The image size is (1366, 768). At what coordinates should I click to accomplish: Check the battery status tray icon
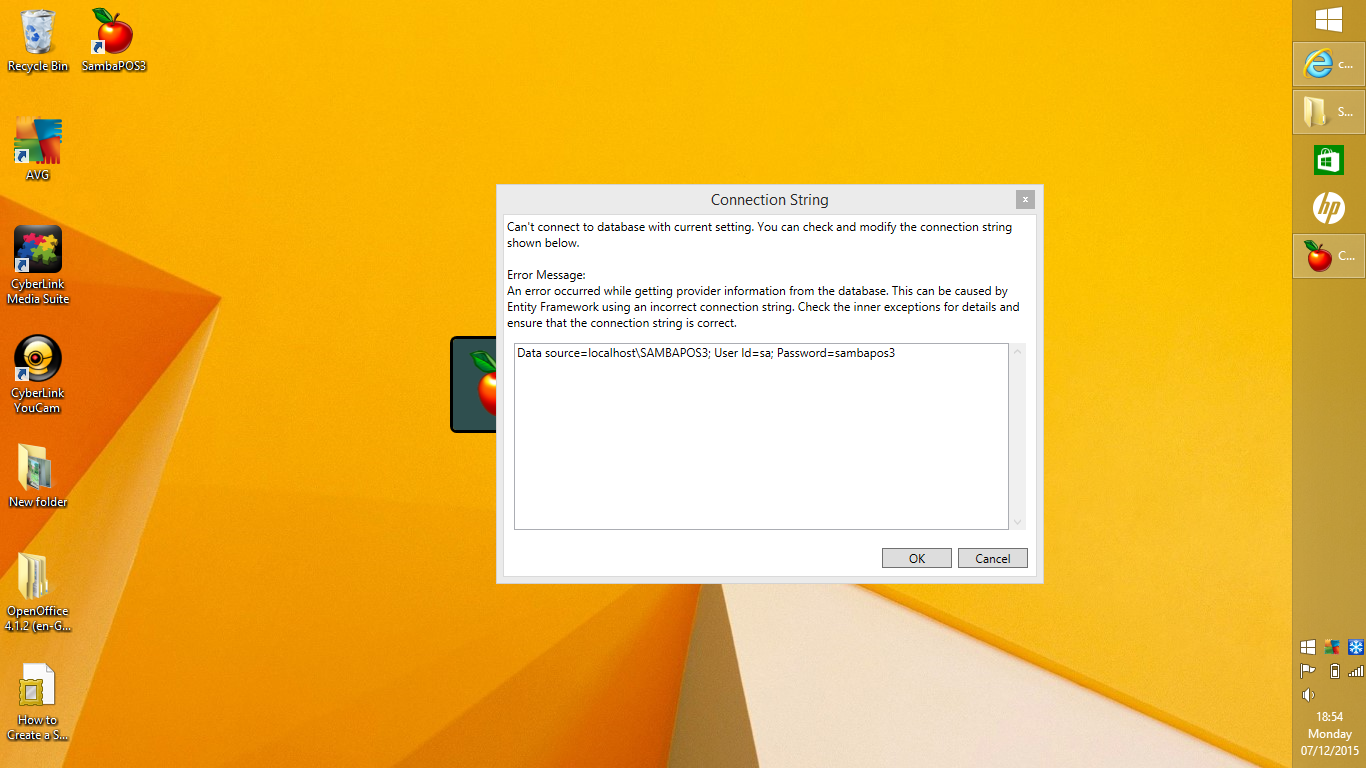coord(1333,671)
